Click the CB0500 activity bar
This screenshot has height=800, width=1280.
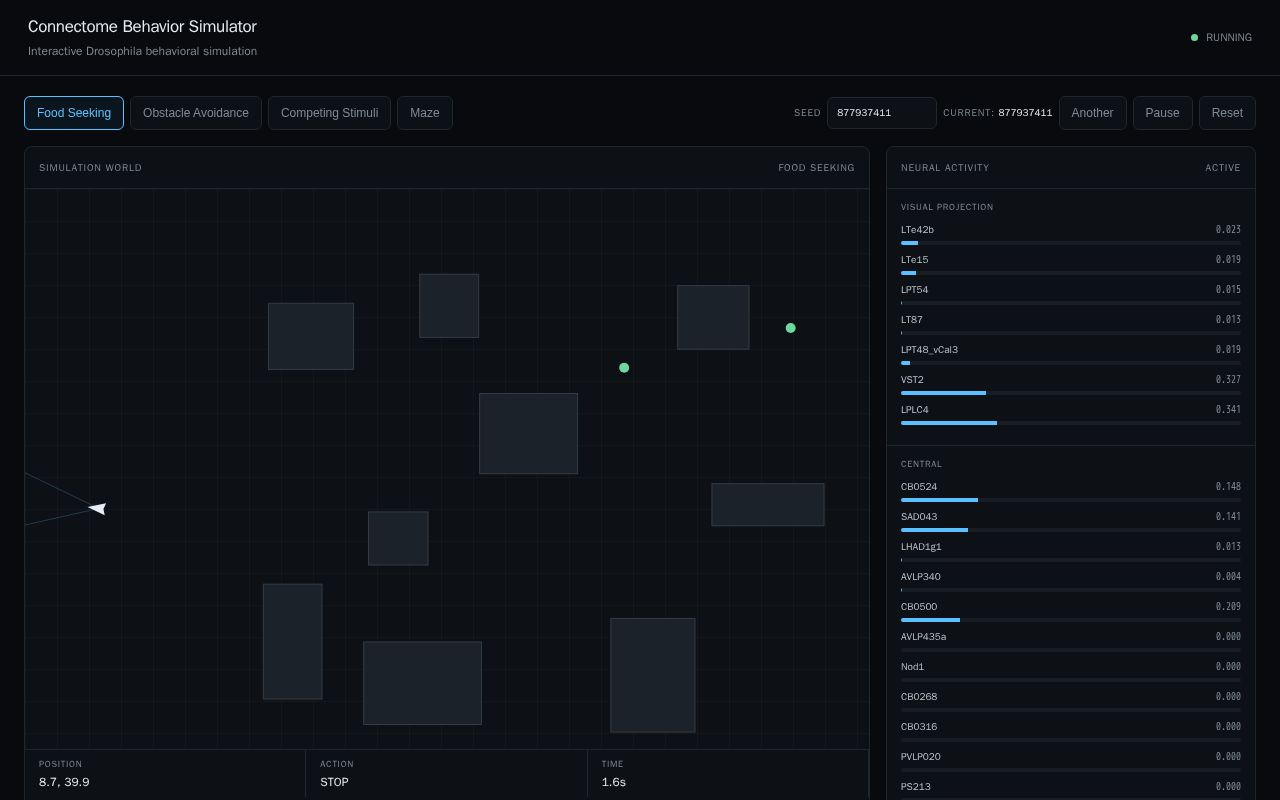point(1071,620)
